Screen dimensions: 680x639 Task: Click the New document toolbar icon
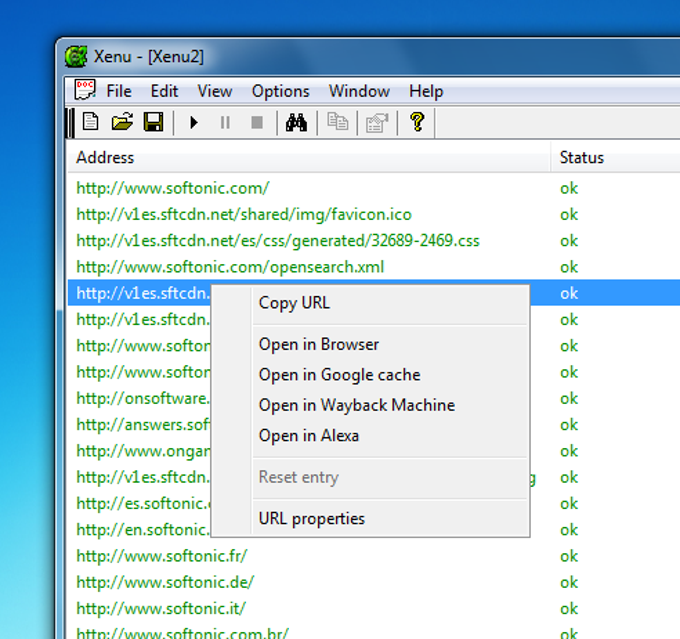tap(90, 122)
